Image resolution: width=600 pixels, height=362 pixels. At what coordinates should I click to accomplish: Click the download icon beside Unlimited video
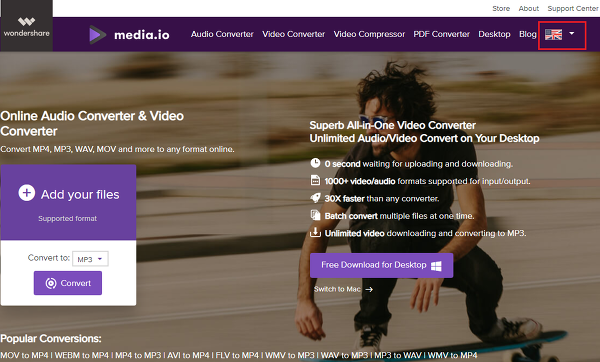click(x=315, y=232)
